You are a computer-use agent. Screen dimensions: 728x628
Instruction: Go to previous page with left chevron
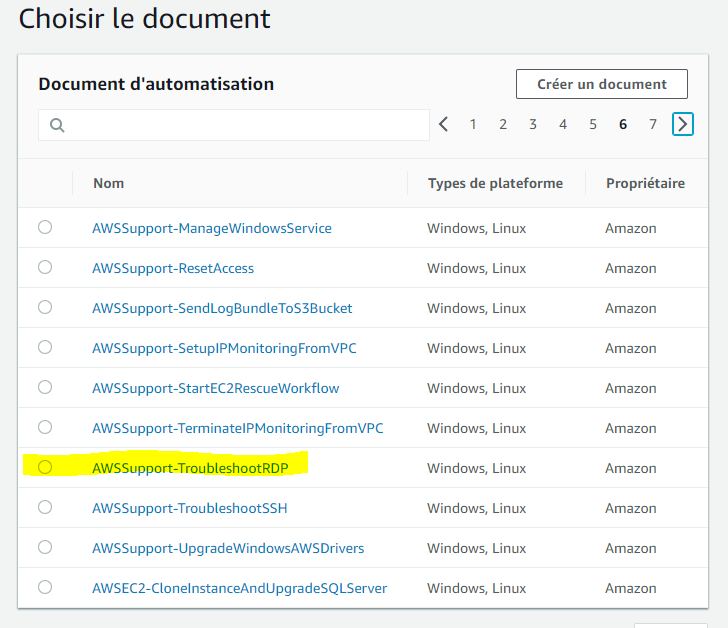coord(443,124)
